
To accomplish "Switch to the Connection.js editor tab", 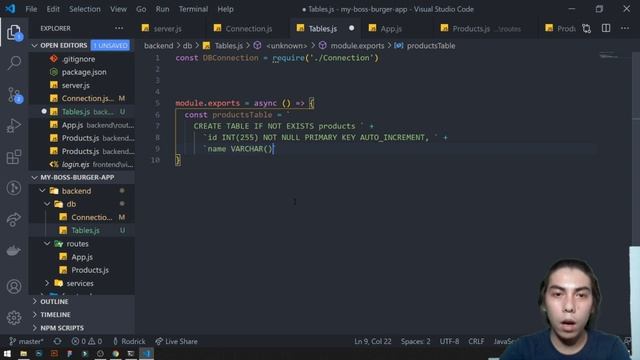I will pyautogui.click(x=248, y=29).
